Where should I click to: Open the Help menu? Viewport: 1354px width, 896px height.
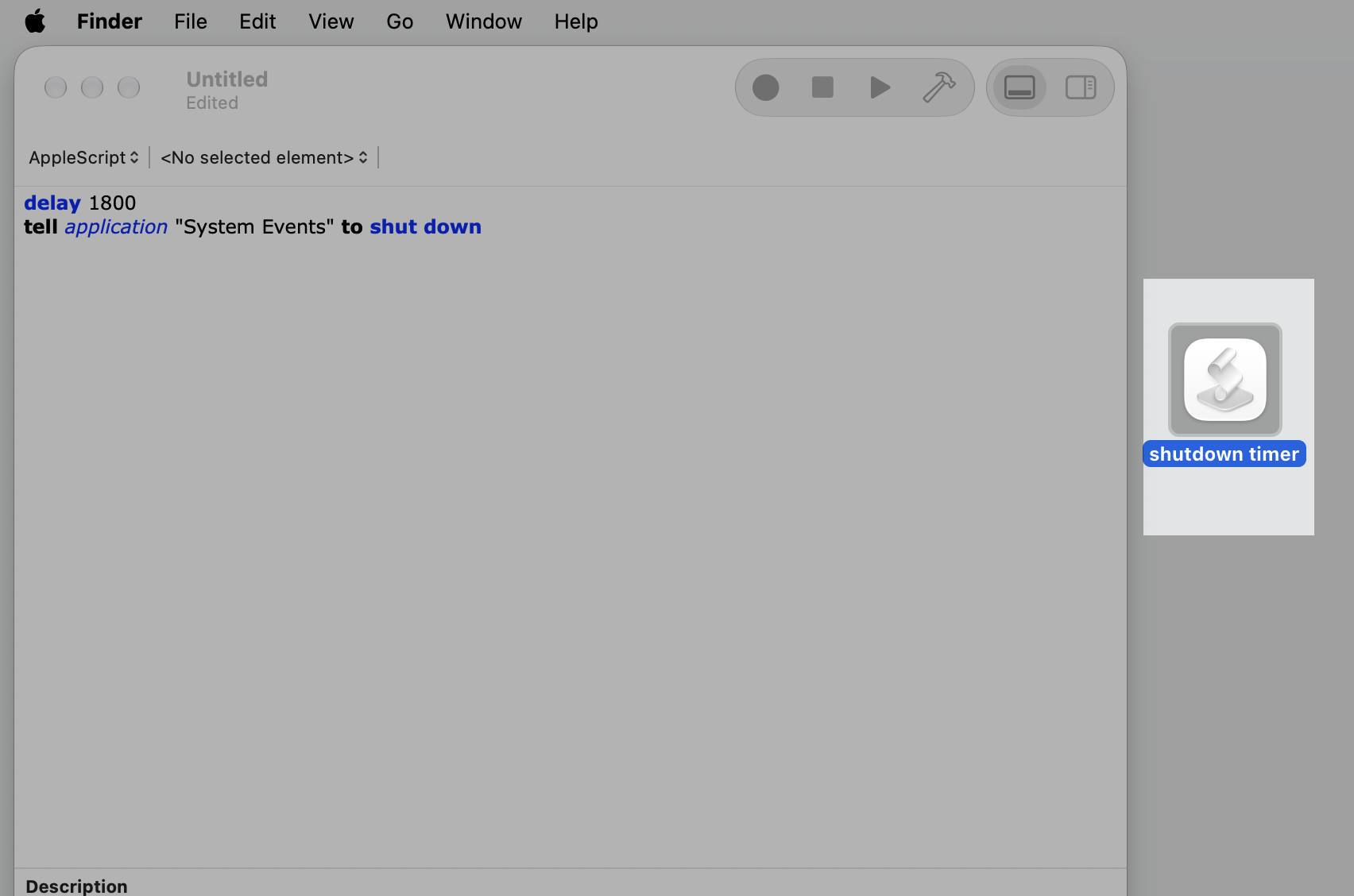576,21
